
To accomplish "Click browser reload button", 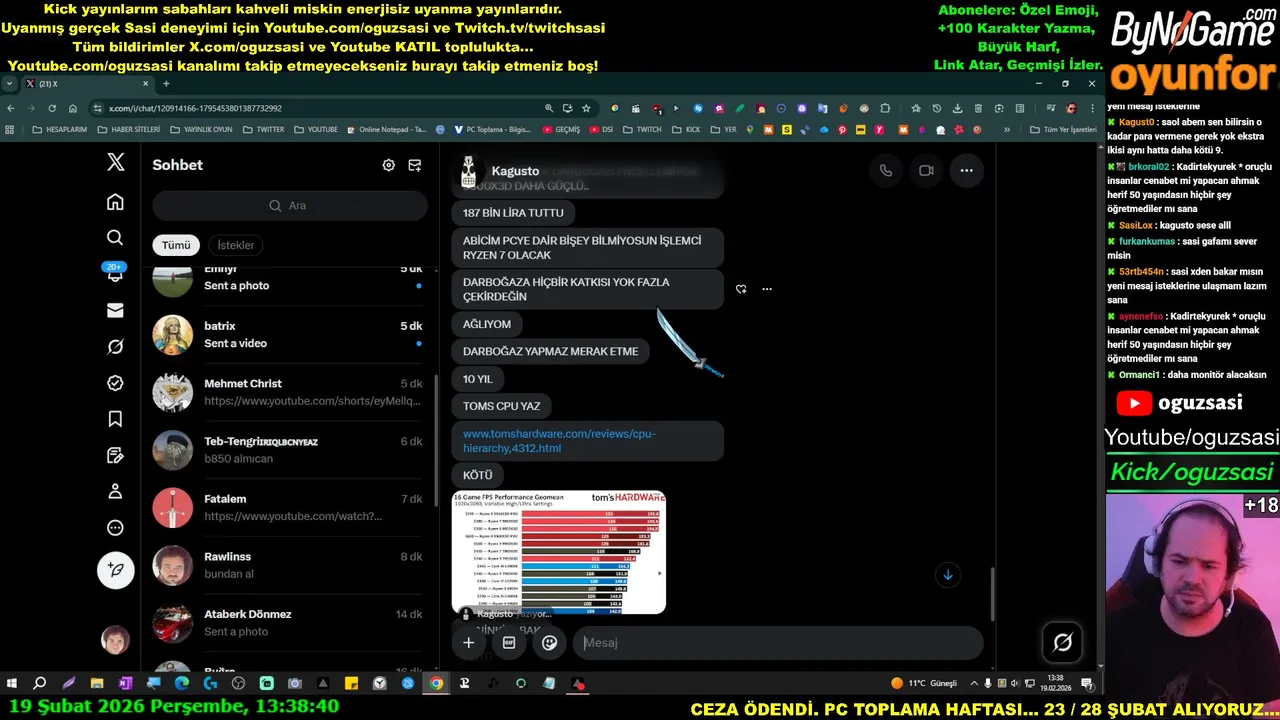I will coord(52,108).
